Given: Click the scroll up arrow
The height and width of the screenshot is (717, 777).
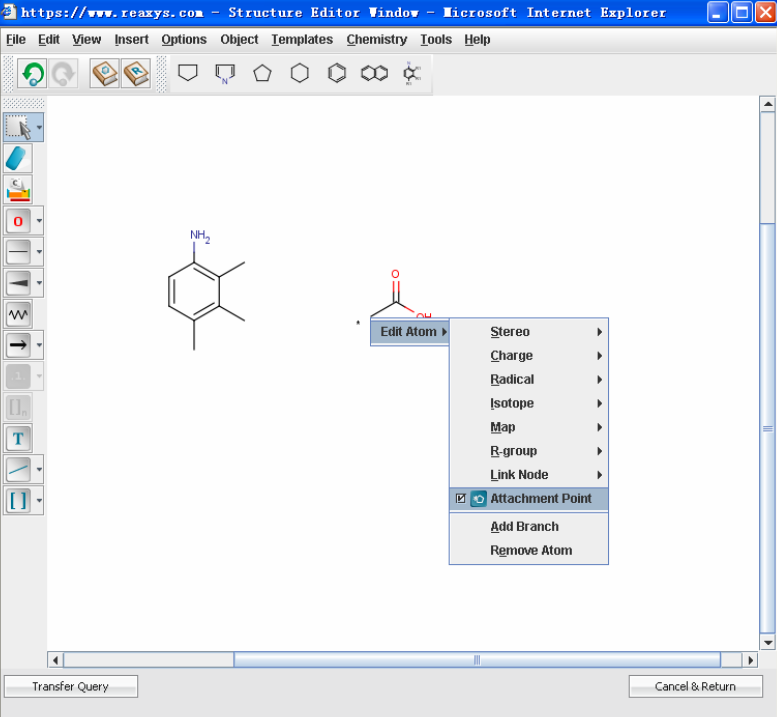Looking at the screenshot, I should point(768,104).
